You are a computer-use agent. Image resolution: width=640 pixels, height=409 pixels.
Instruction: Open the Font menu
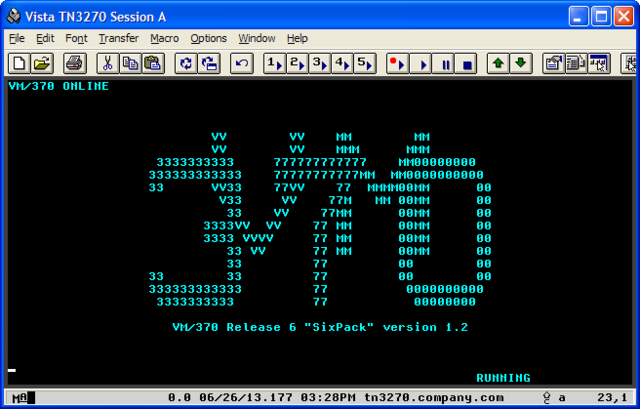coord(76,38)
